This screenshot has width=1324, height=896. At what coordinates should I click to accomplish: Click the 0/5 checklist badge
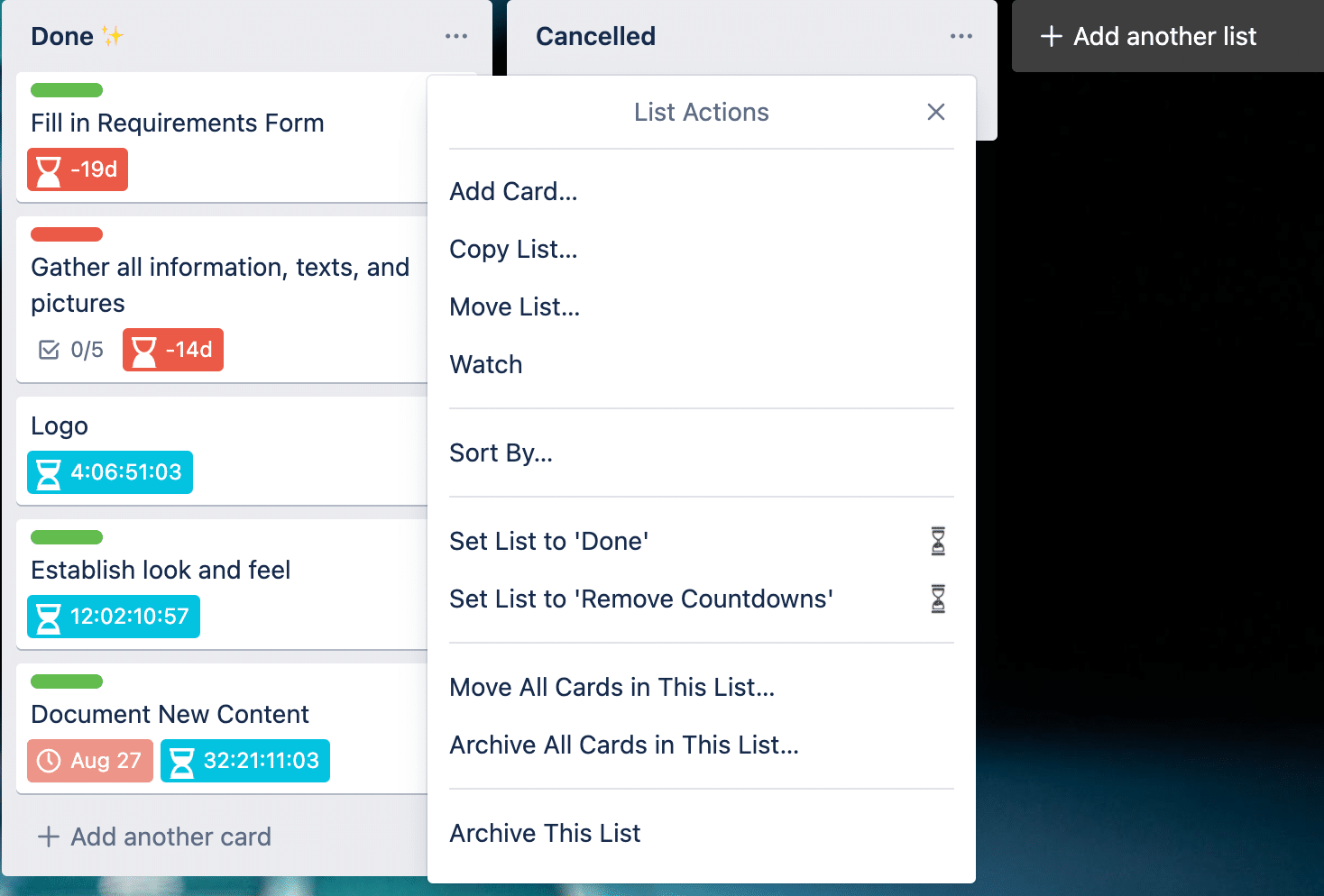point(71,350)
